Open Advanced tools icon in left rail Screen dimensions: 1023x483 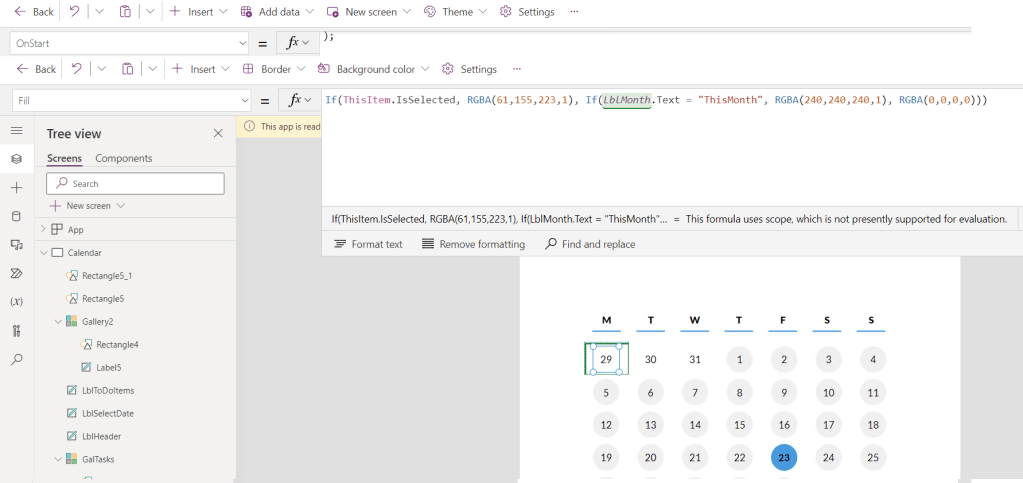tap(17, 330)
